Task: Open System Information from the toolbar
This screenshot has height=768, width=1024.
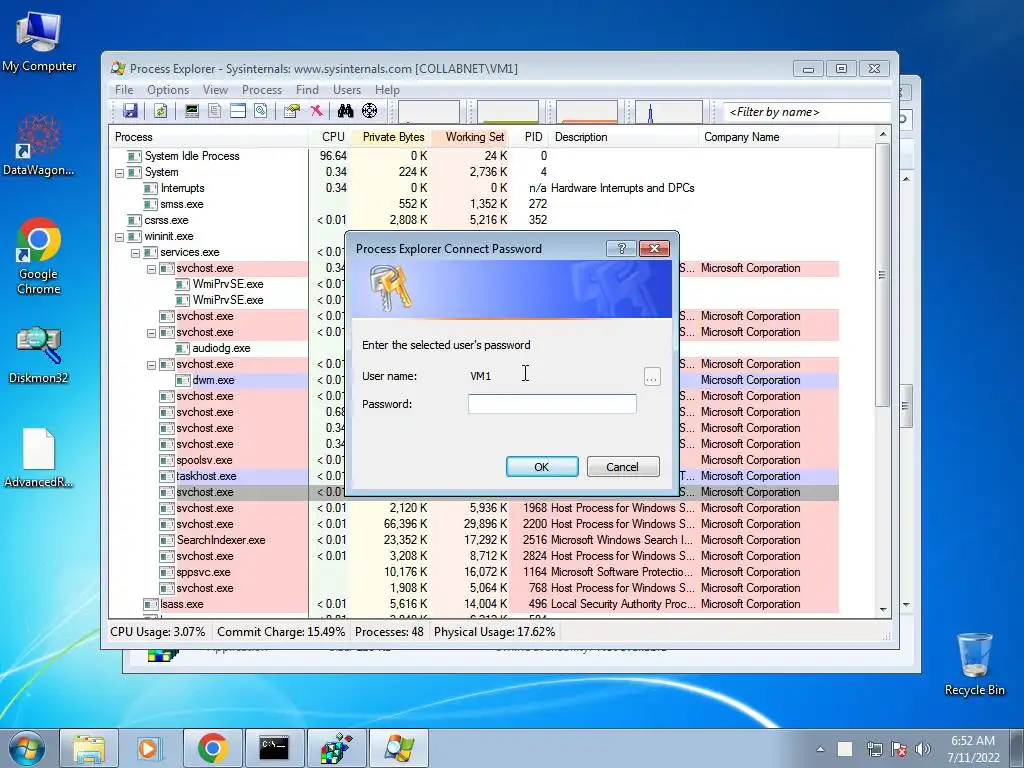Action: pos(191,111)
